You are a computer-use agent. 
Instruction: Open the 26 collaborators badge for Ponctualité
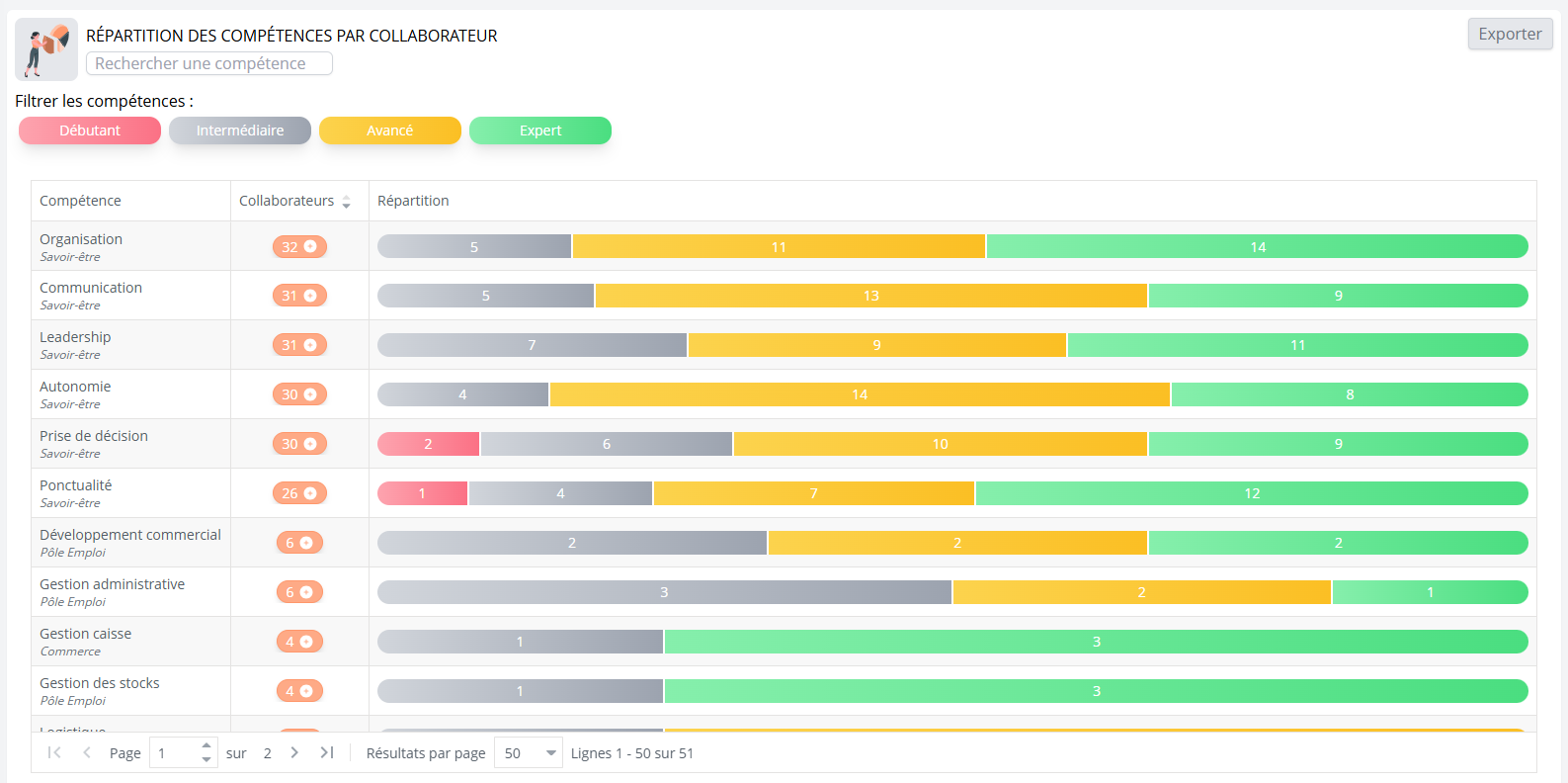pos(299,492)
